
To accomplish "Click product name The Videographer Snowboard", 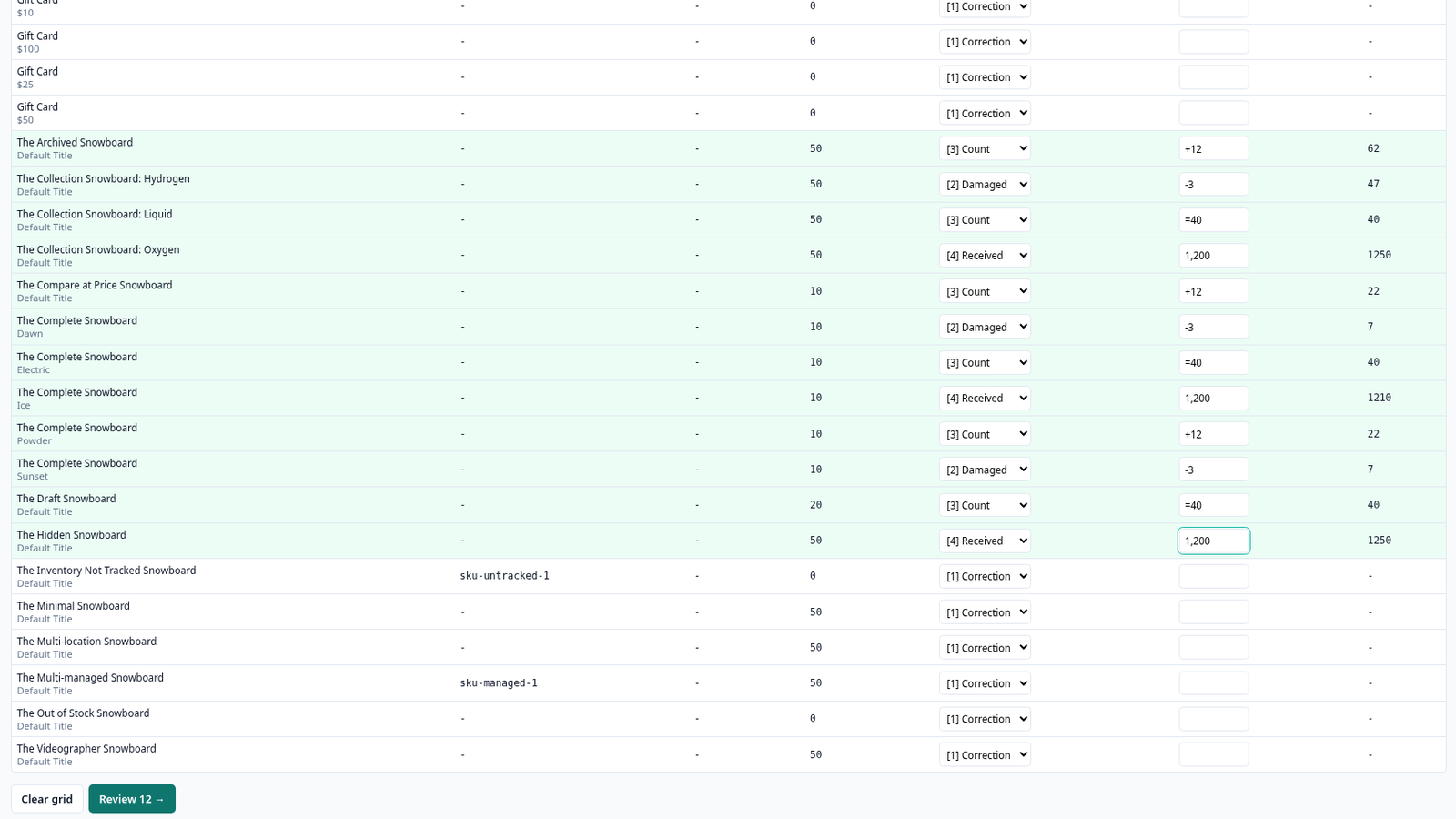I will tap(86, 749).
